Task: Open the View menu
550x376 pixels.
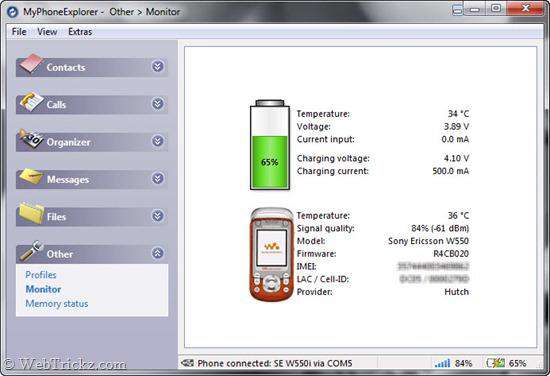Action: (x=47, y=32)
